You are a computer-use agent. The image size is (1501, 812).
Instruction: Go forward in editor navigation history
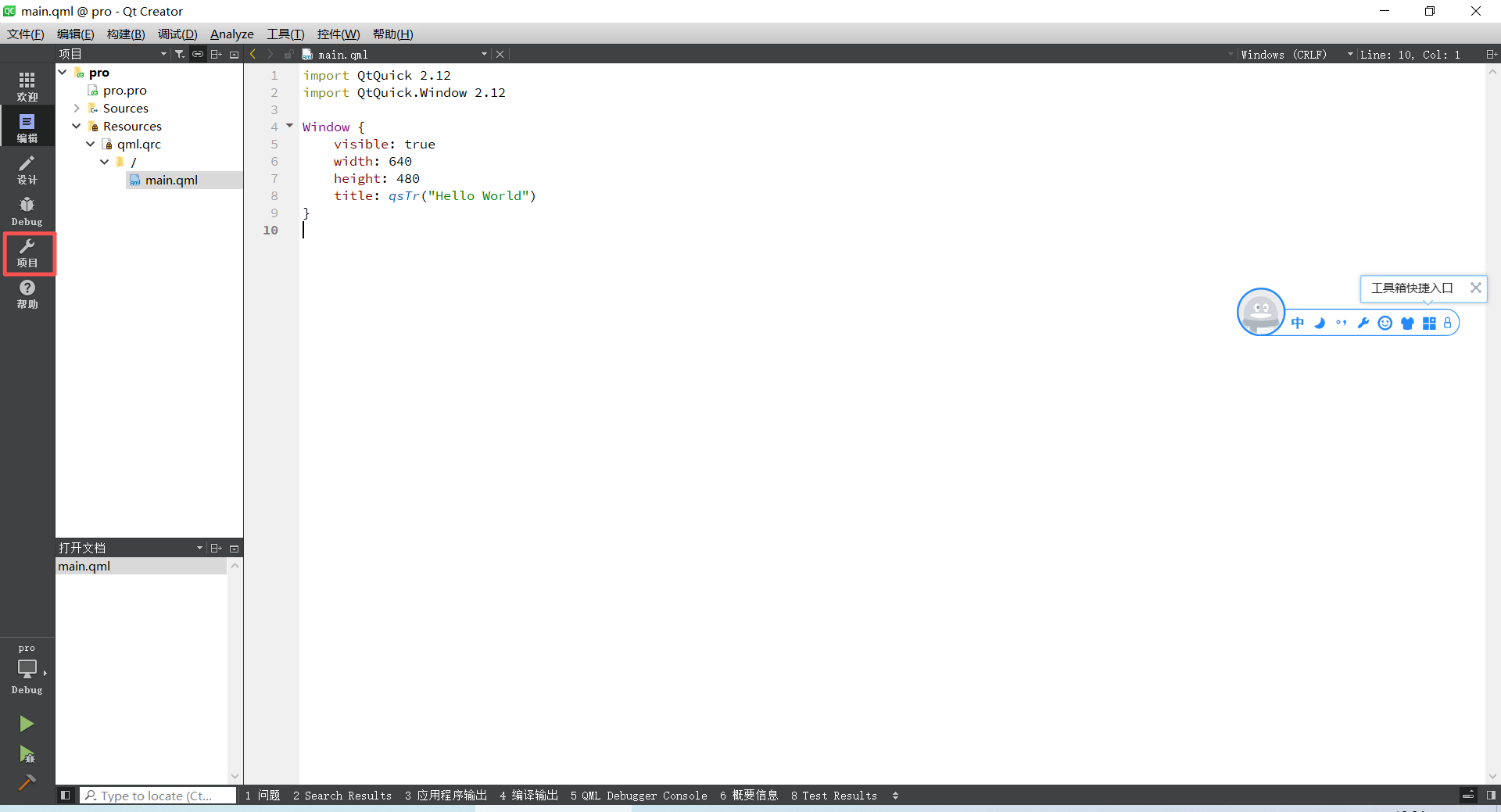270,54
